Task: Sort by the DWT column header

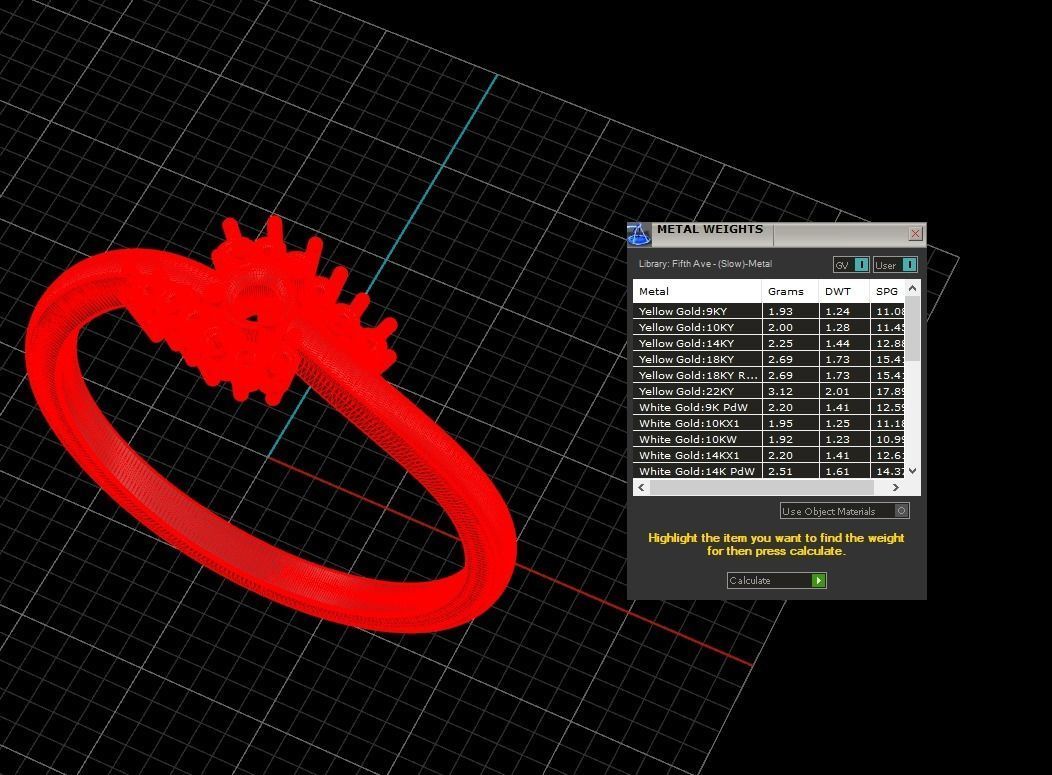Action: (x=844, y=291)
